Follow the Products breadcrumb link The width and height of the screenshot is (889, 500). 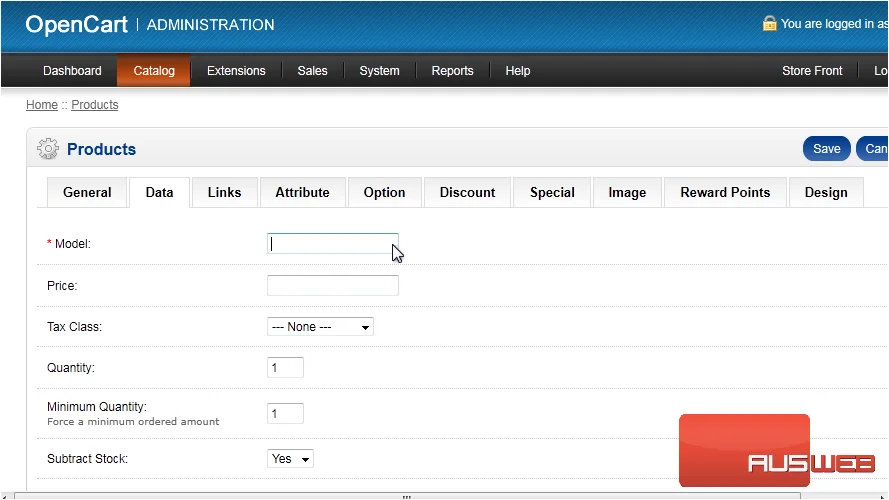(x=95, y=105)
